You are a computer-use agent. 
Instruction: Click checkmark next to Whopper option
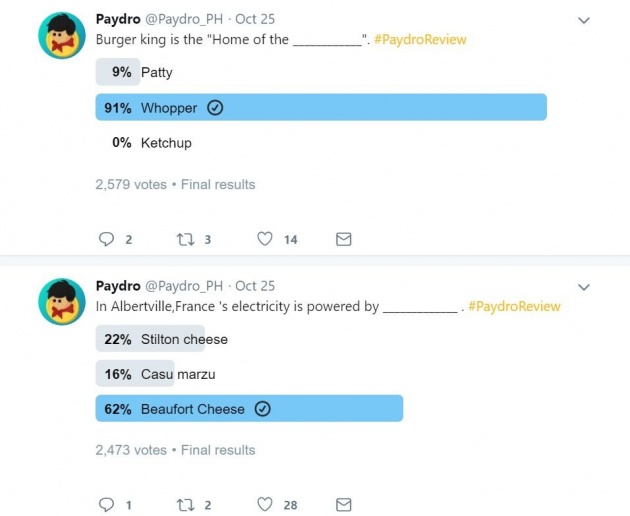point(215,108)
